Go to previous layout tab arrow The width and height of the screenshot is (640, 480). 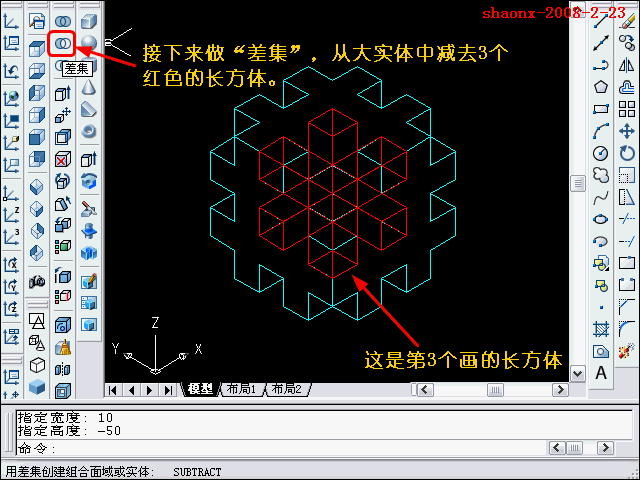click(131, 390)
